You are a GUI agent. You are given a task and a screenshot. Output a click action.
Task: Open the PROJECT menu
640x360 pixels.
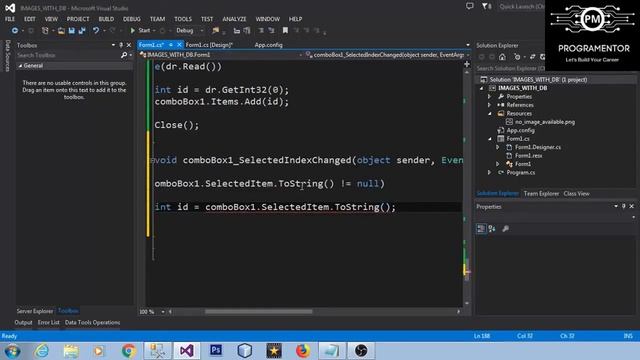(78, 19)
